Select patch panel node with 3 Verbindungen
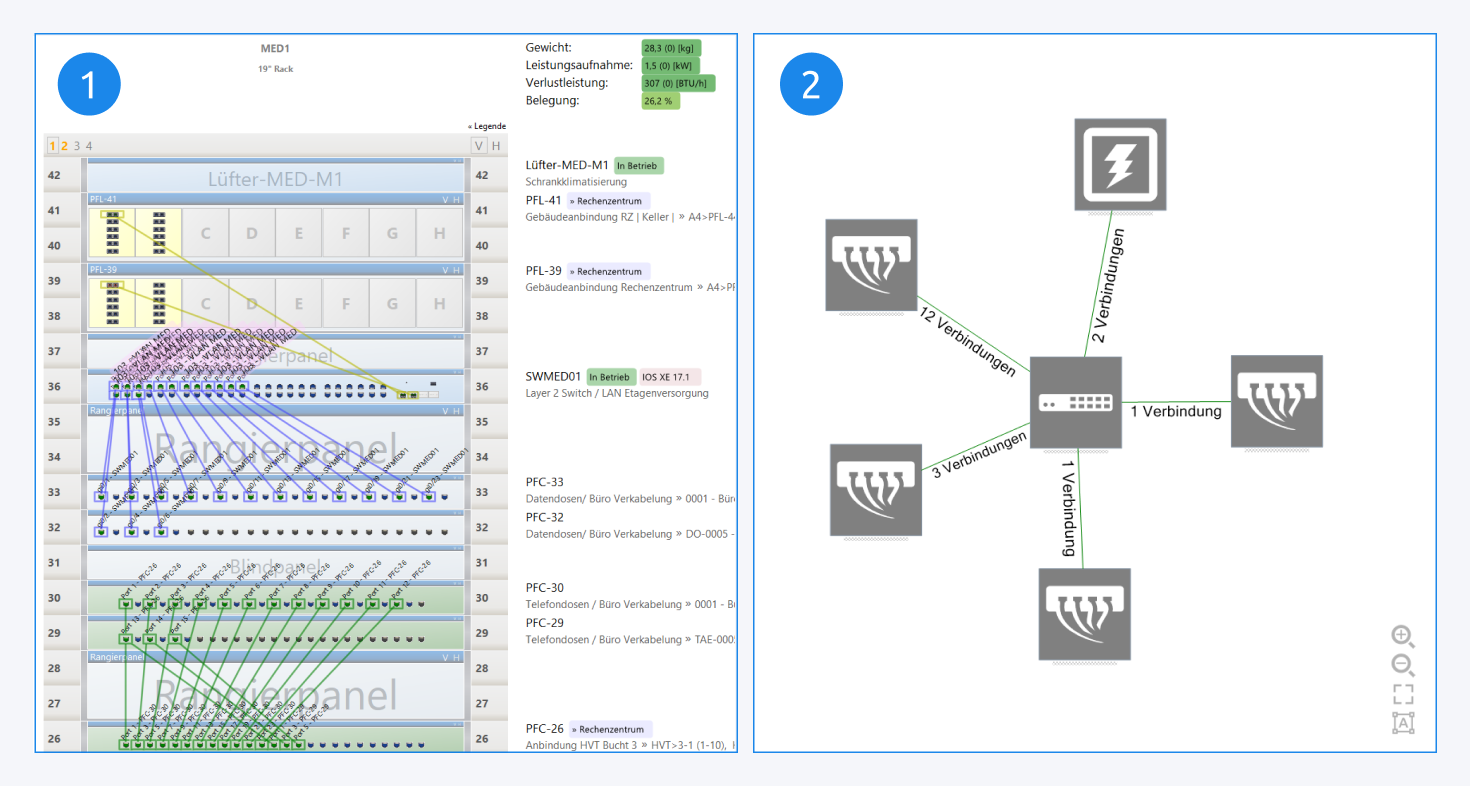This screenshot has width=1470, height=787. (x=876, y=490)
